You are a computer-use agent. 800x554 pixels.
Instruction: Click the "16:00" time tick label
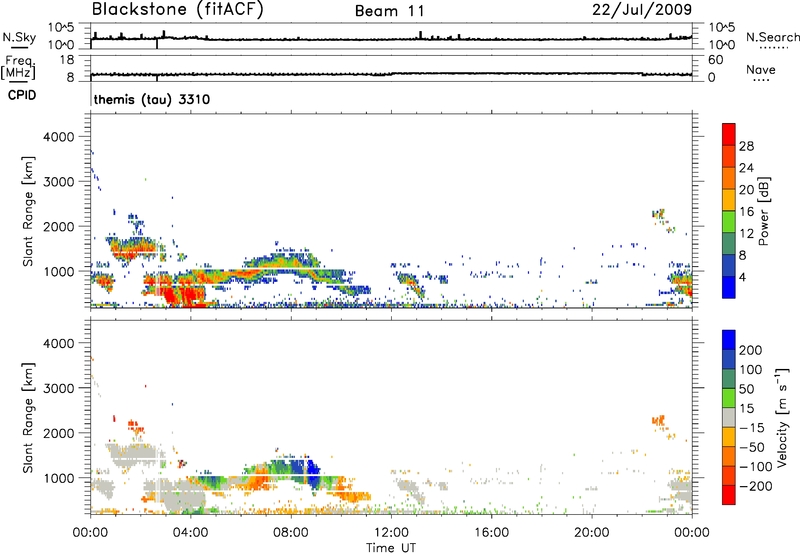point(491,533)
